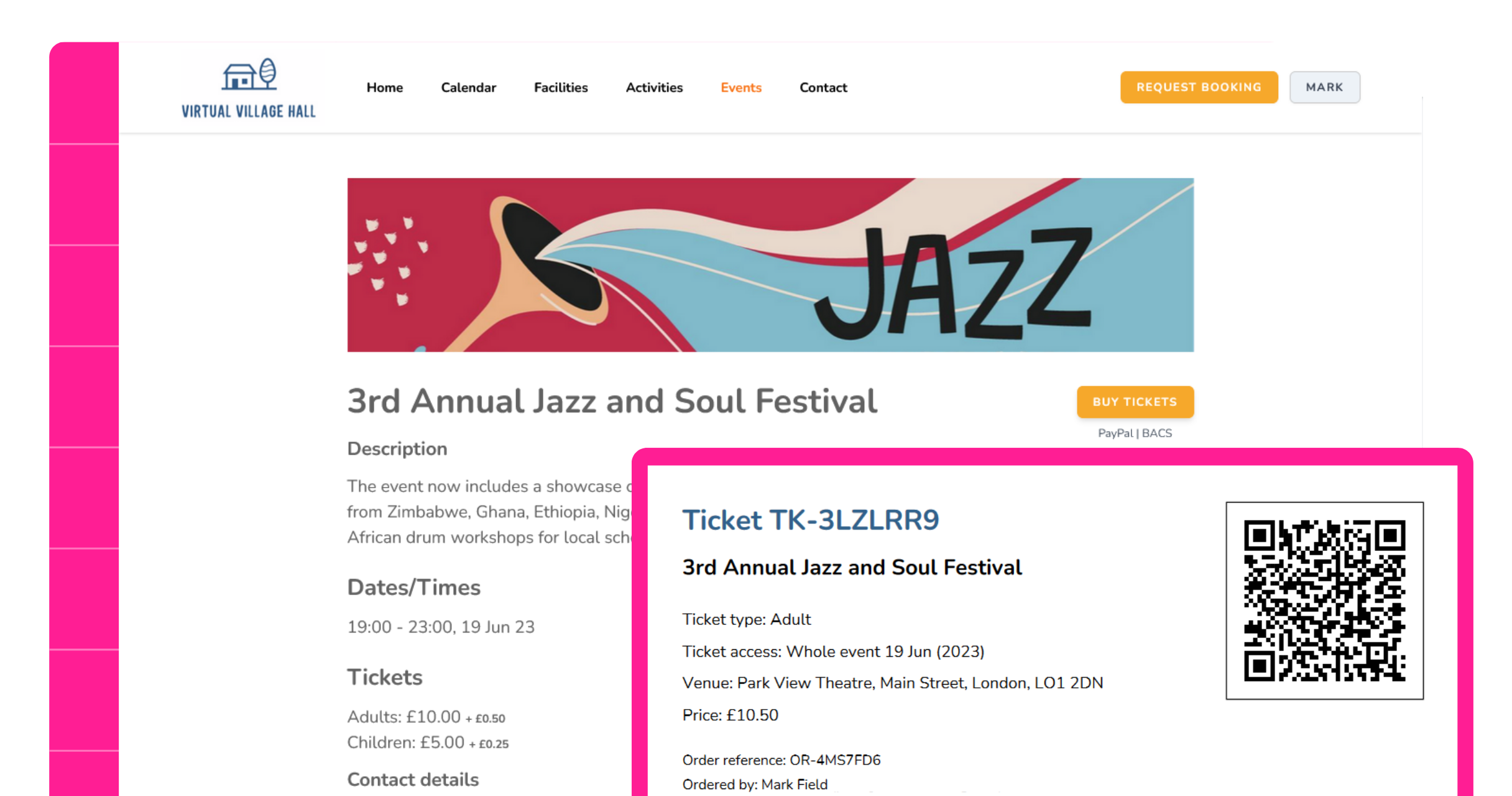Click the Dates/Times section heading
The height and width of the screenshot is (796, 1512).
click(413, 588)
